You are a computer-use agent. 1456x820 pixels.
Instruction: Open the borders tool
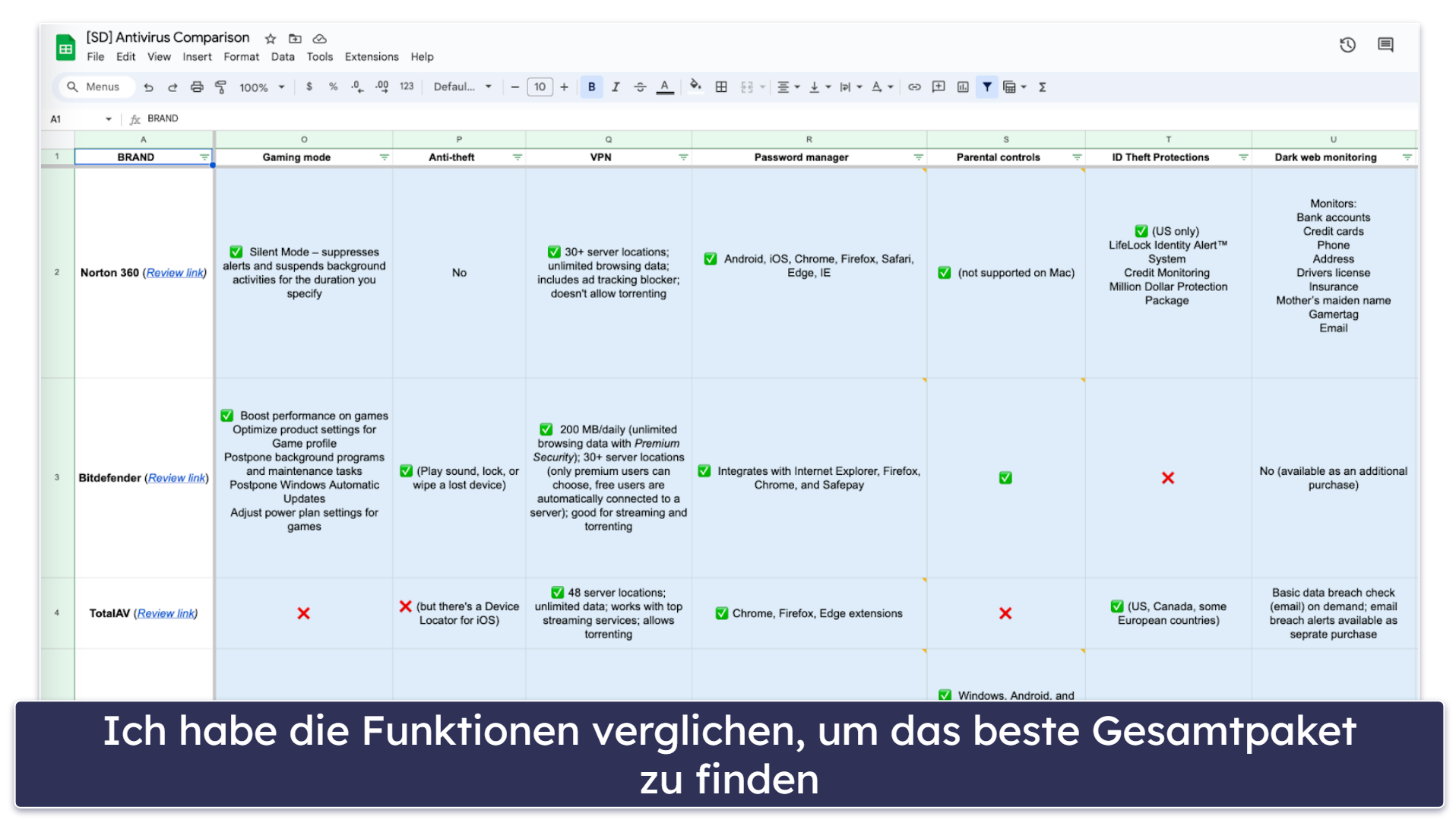(x=721, y=87)
